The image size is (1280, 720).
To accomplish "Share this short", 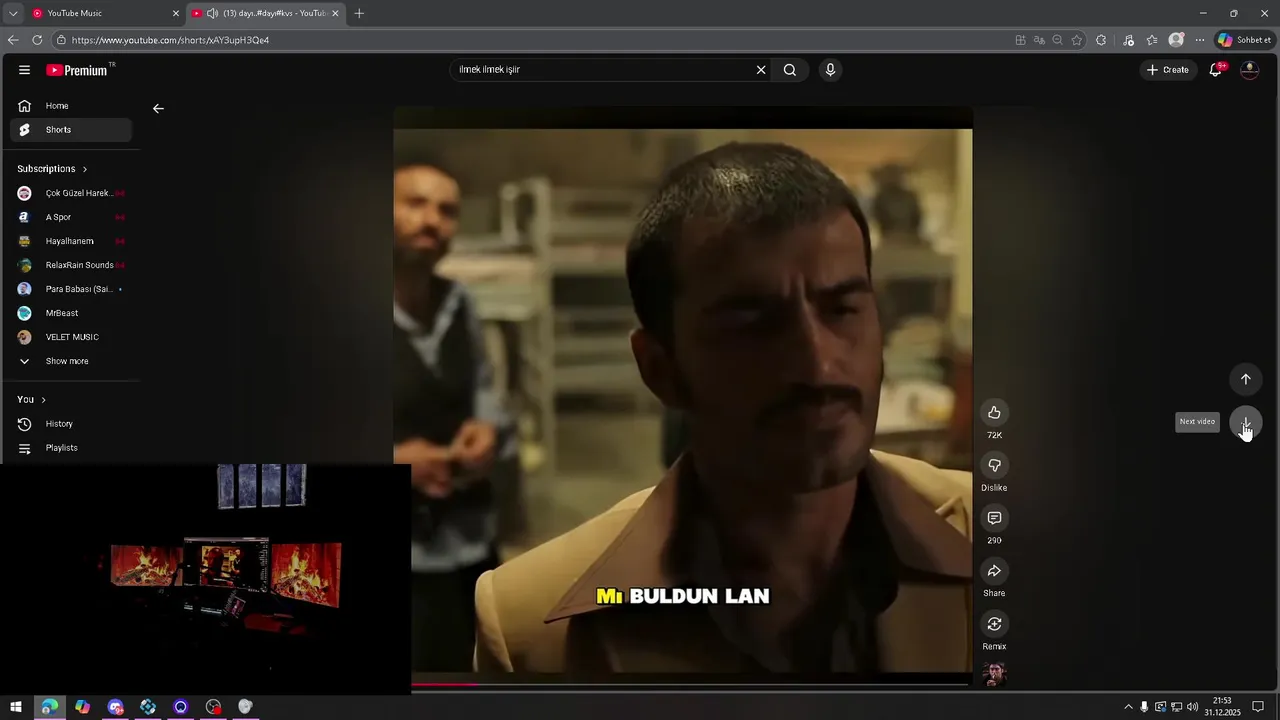I will [x=994, y=571].
